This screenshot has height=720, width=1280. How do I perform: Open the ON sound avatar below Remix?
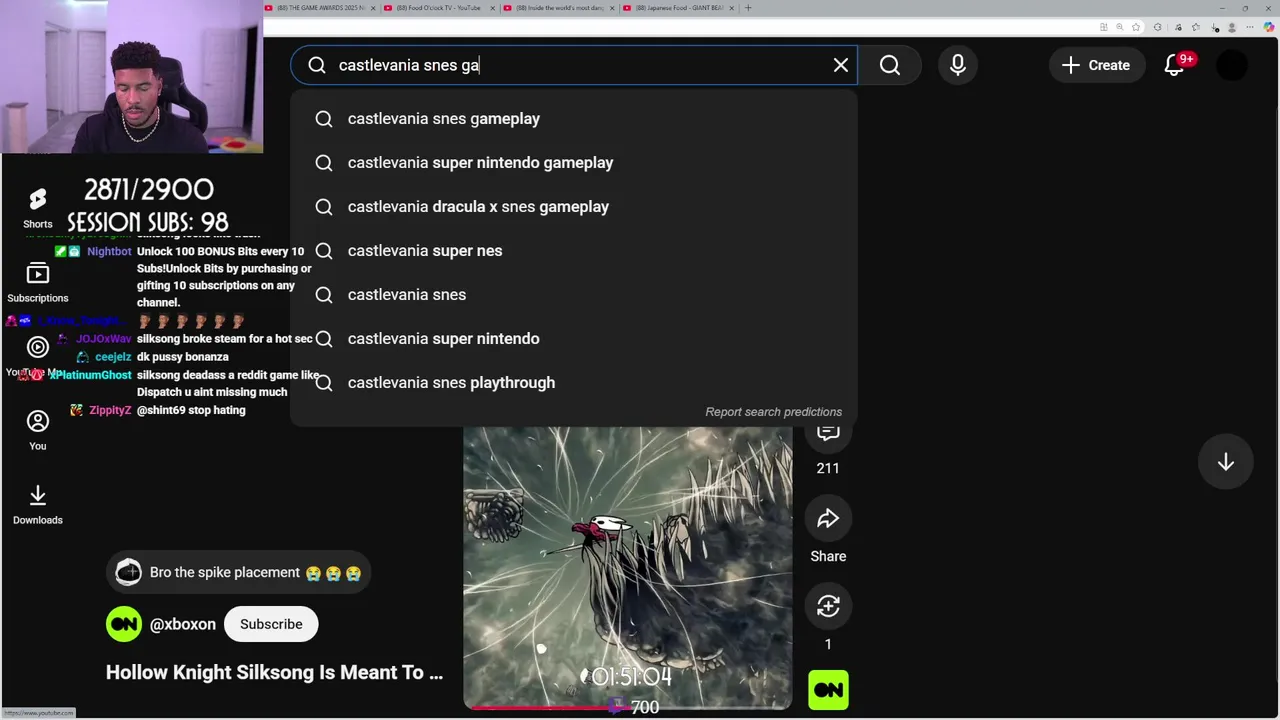tap(828, 690)
